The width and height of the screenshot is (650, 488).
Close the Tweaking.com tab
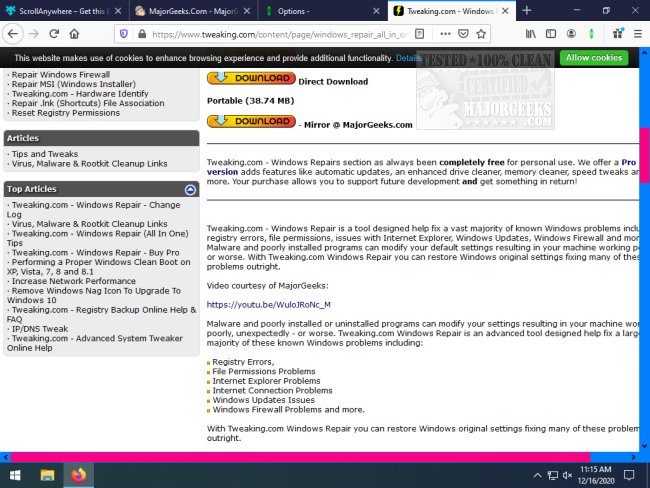pos(505,11)
